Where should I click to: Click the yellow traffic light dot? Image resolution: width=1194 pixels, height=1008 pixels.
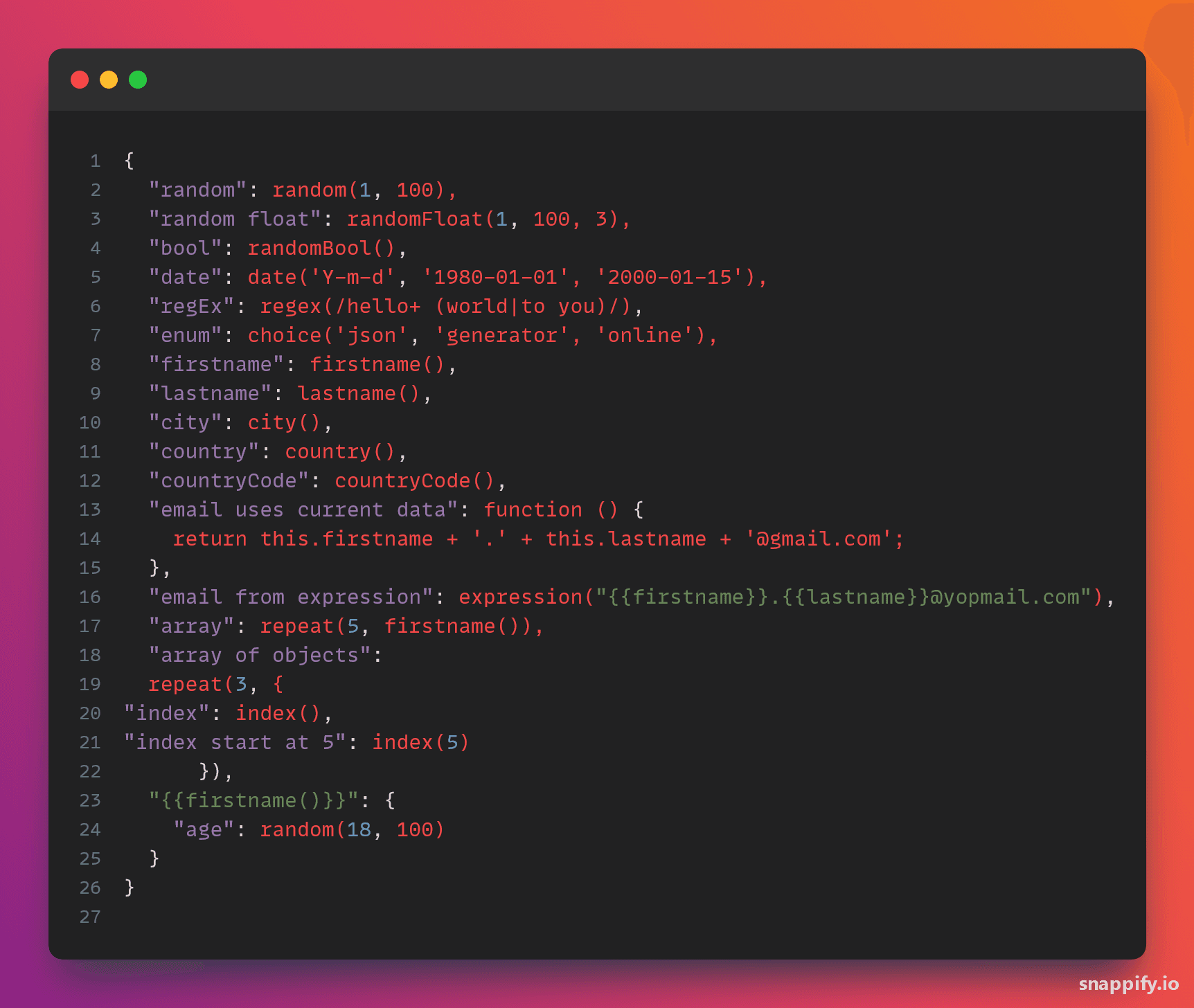pyautogui.click(x=109, y=79)
